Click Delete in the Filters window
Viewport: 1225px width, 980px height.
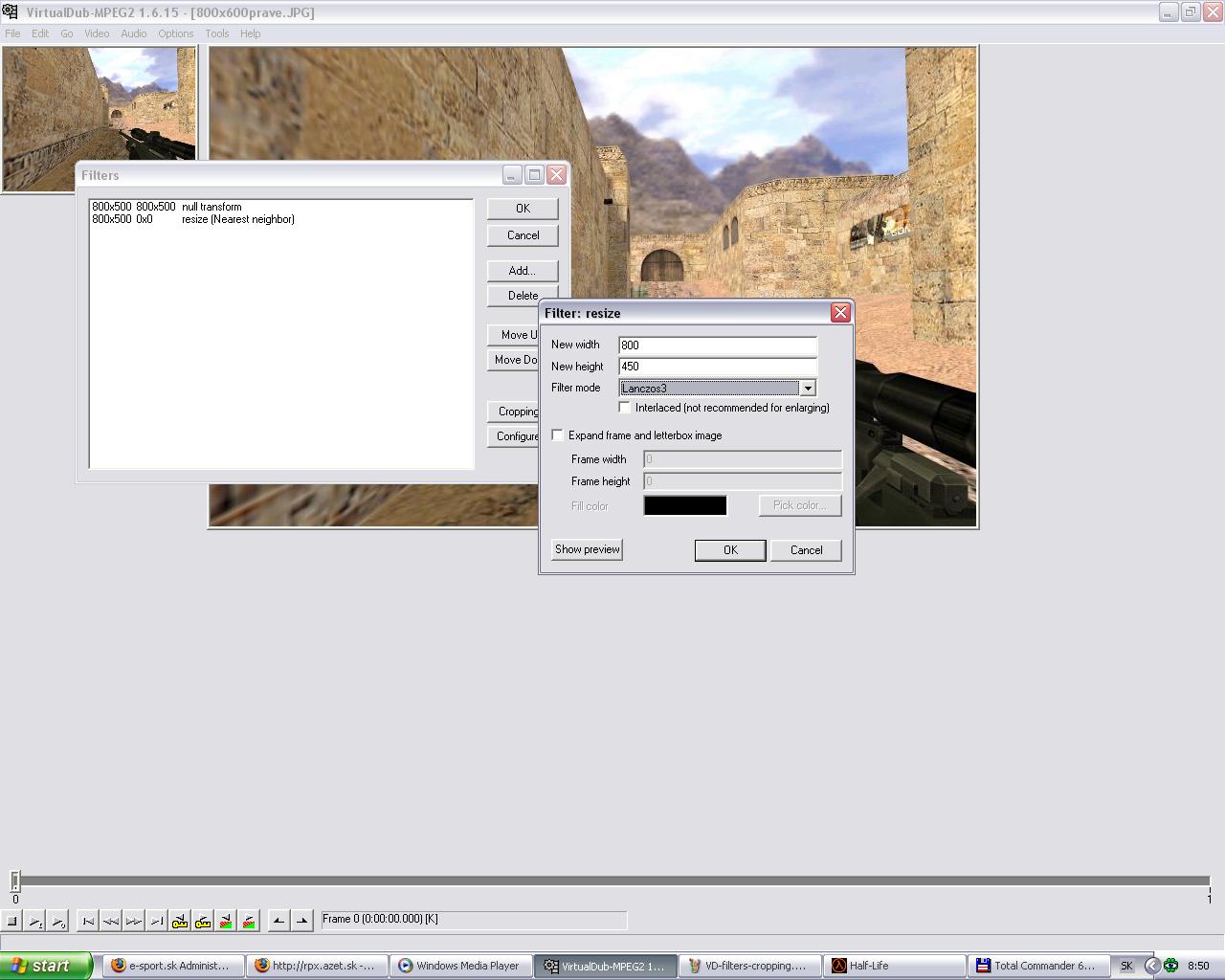click(x=523, y=295)
